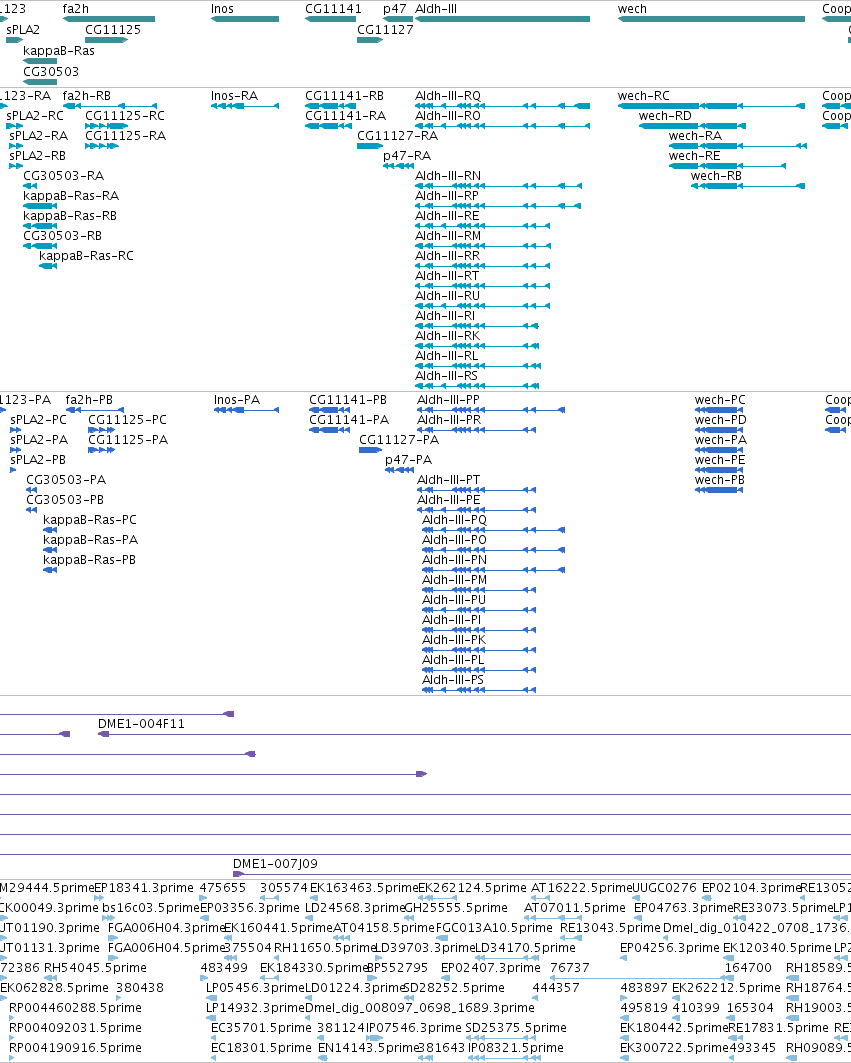This screenshot has height=1063, width=851.
Task: Click EST label RE13043.5prime
Action: pos(610,927)
